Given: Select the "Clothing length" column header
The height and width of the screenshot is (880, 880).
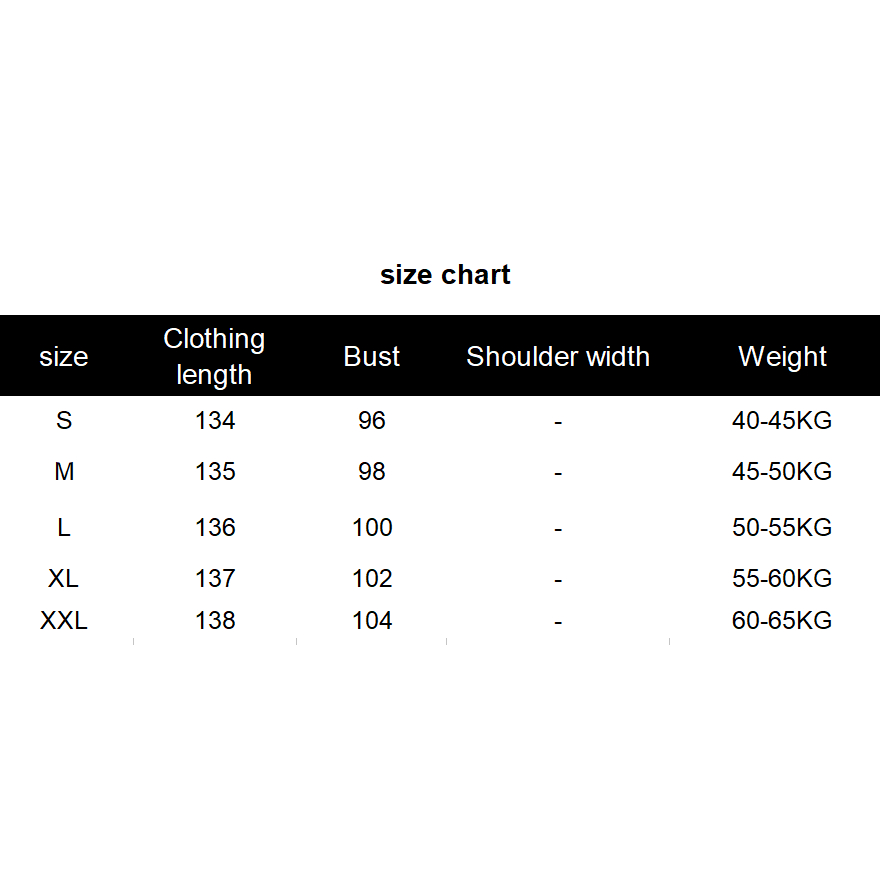Looking at the screenshot, I should pos(214,357).
